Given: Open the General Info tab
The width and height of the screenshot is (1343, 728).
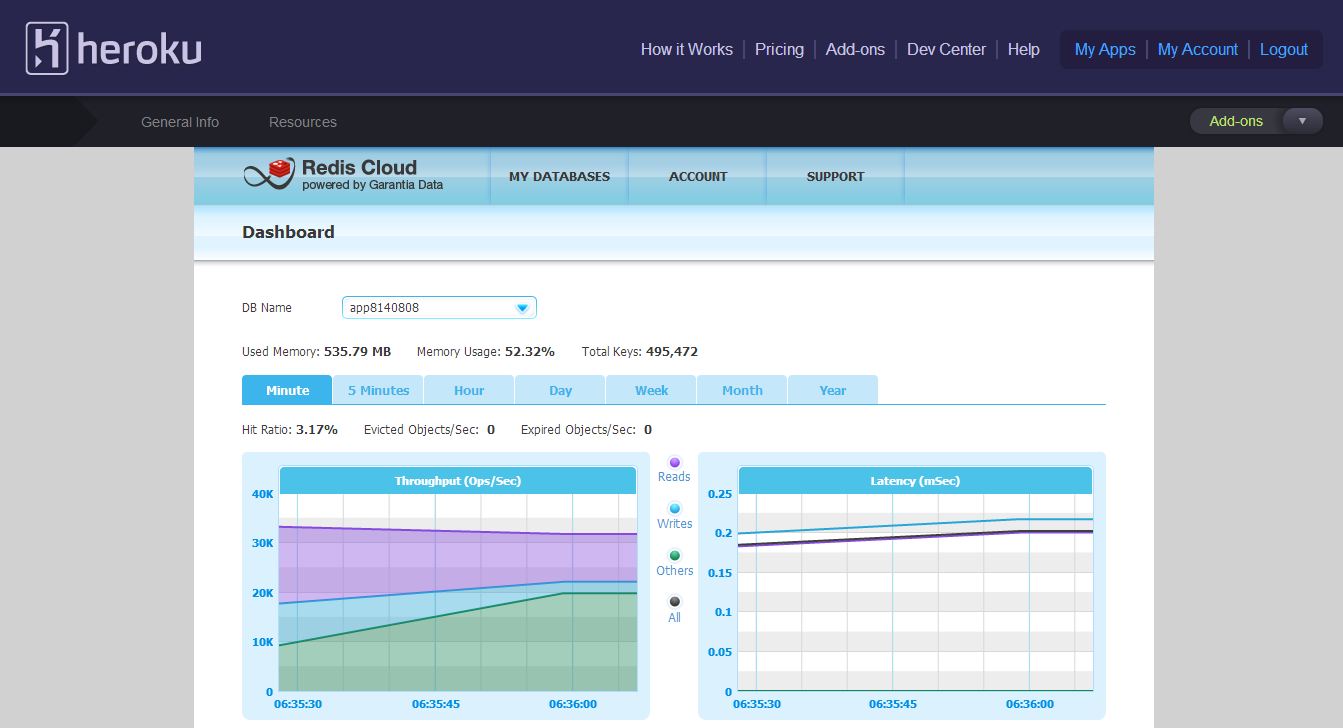Looking at the screenshot, I should click(x=180, y=122).
